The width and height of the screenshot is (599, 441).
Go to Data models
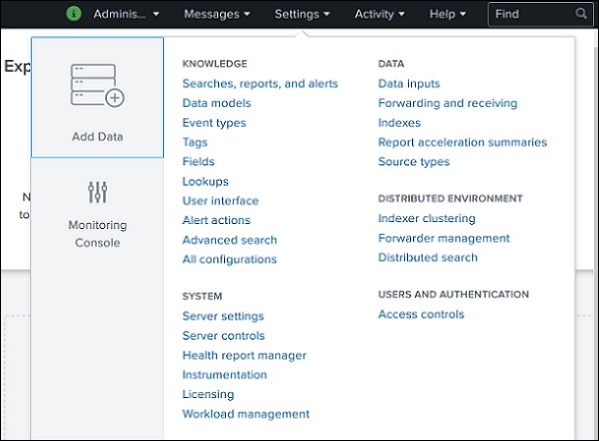coord(217,103)
